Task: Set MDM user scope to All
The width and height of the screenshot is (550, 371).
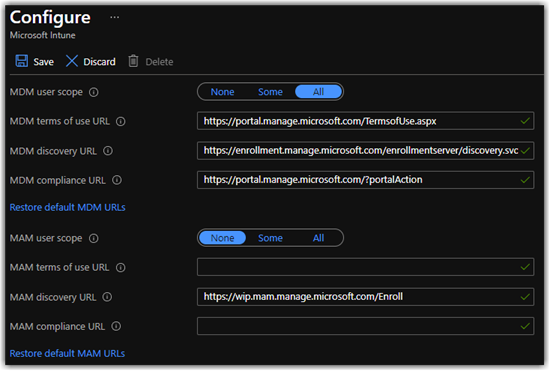Action: click(x=318, y=92)
